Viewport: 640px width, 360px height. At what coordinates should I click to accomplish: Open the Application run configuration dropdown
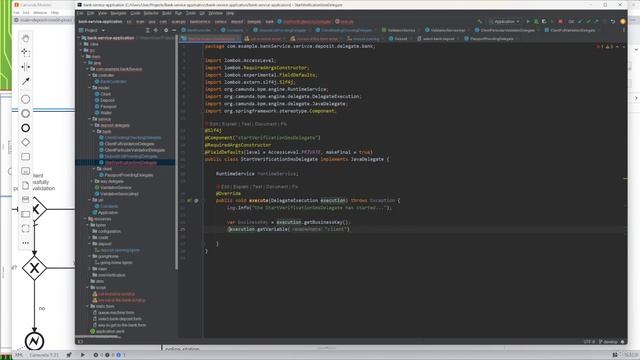[504, 21]
